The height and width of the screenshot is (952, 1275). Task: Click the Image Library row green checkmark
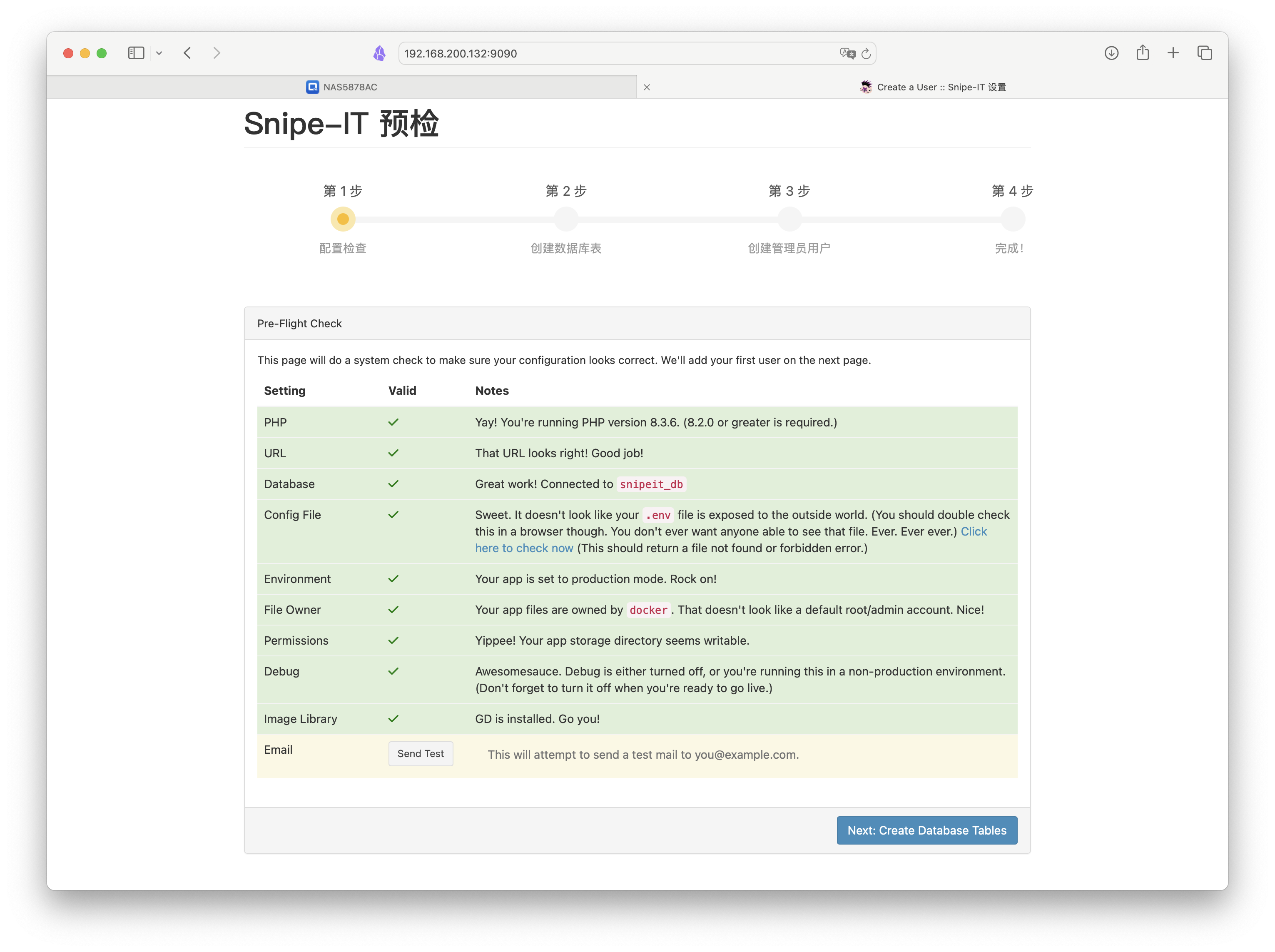(x=393, y=719)
